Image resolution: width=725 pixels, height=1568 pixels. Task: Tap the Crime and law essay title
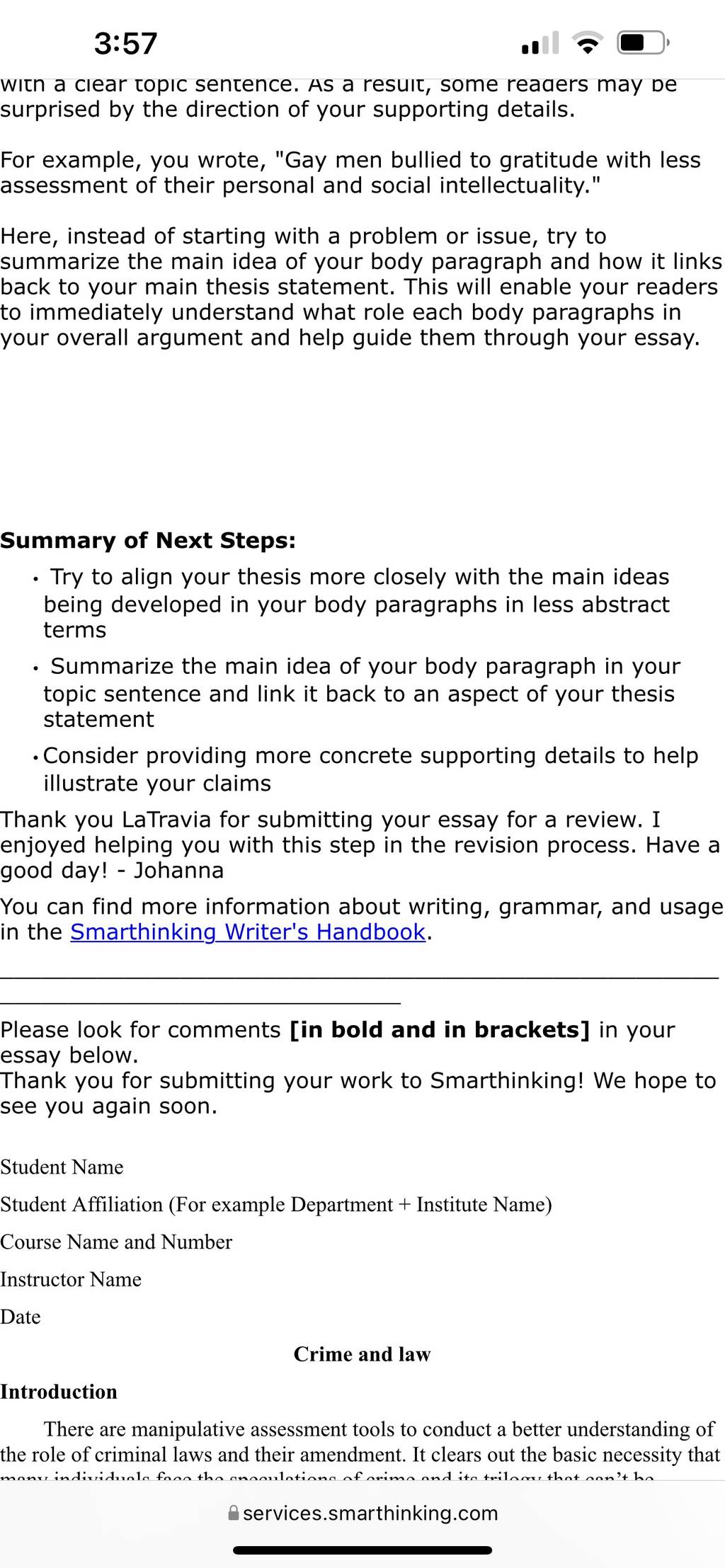coord(362,1354)
